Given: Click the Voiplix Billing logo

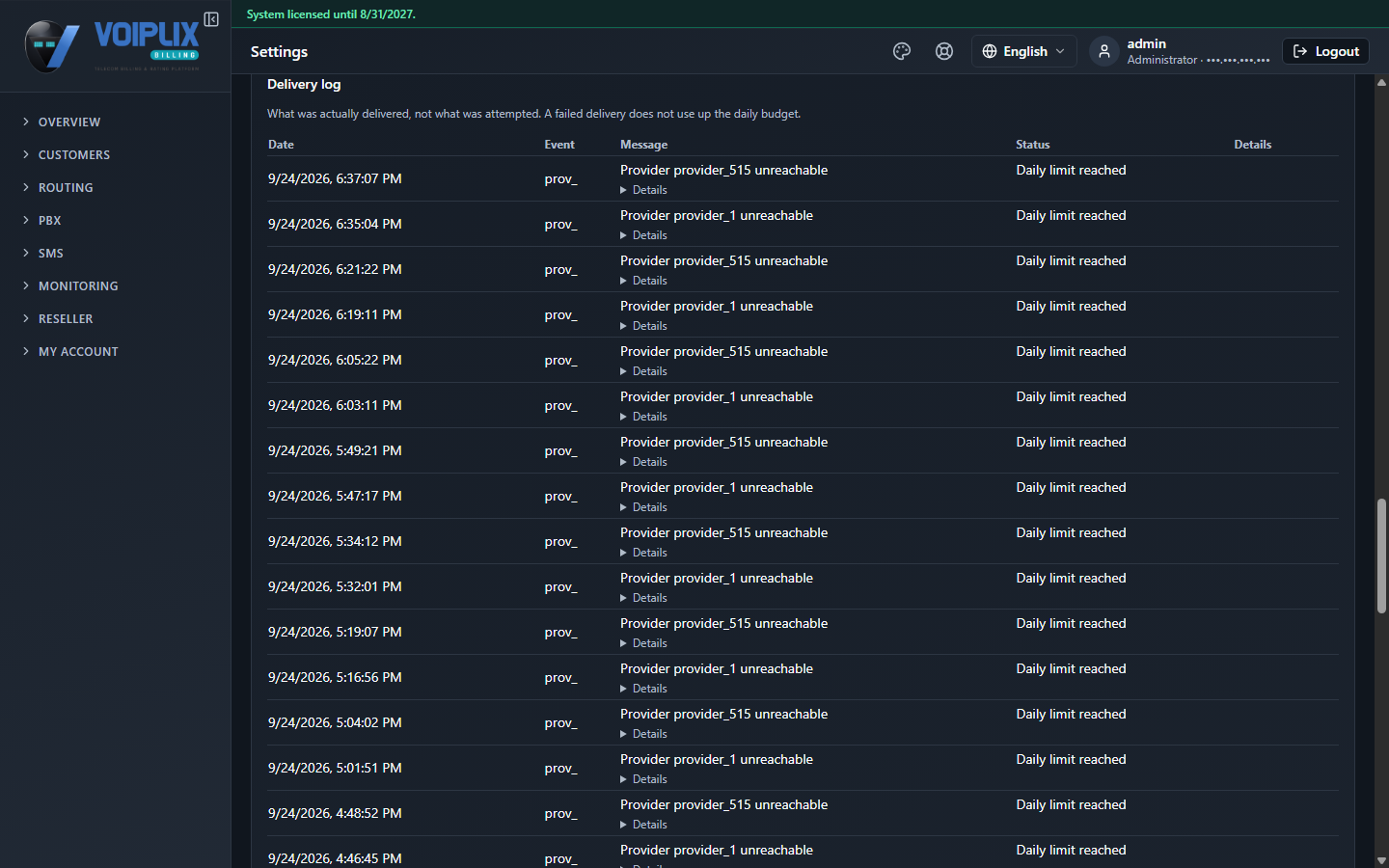Looking at the screenshot, I should pyautogui.click(x=112, y=46).
